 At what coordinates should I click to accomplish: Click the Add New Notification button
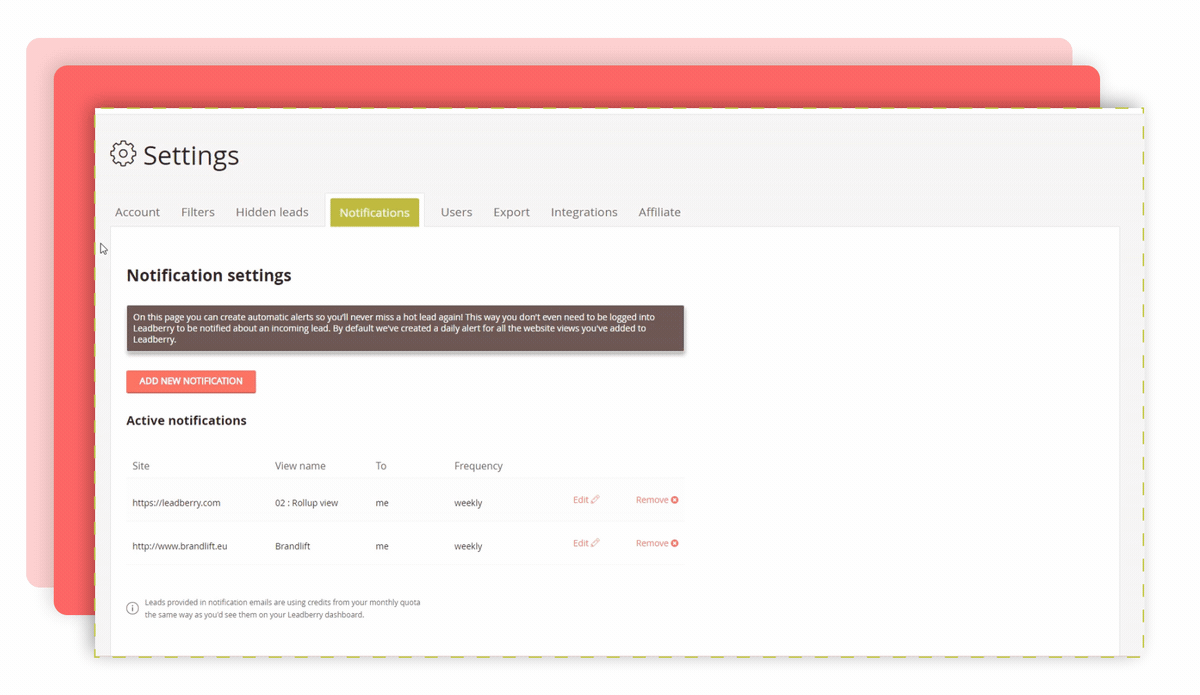[x=191, y=381]
